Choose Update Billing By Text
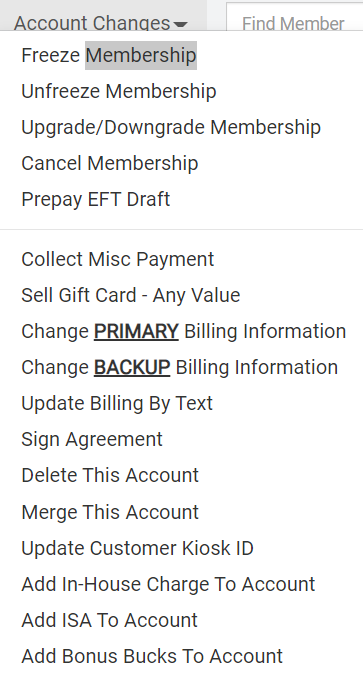 click(117, 403)
